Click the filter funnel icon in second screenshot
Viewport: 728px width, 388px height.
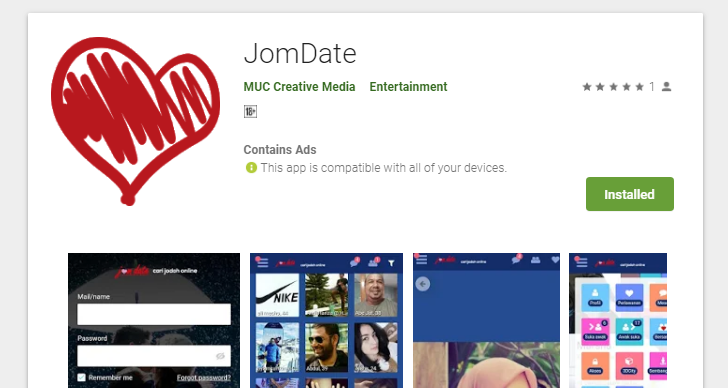point(391,263)
